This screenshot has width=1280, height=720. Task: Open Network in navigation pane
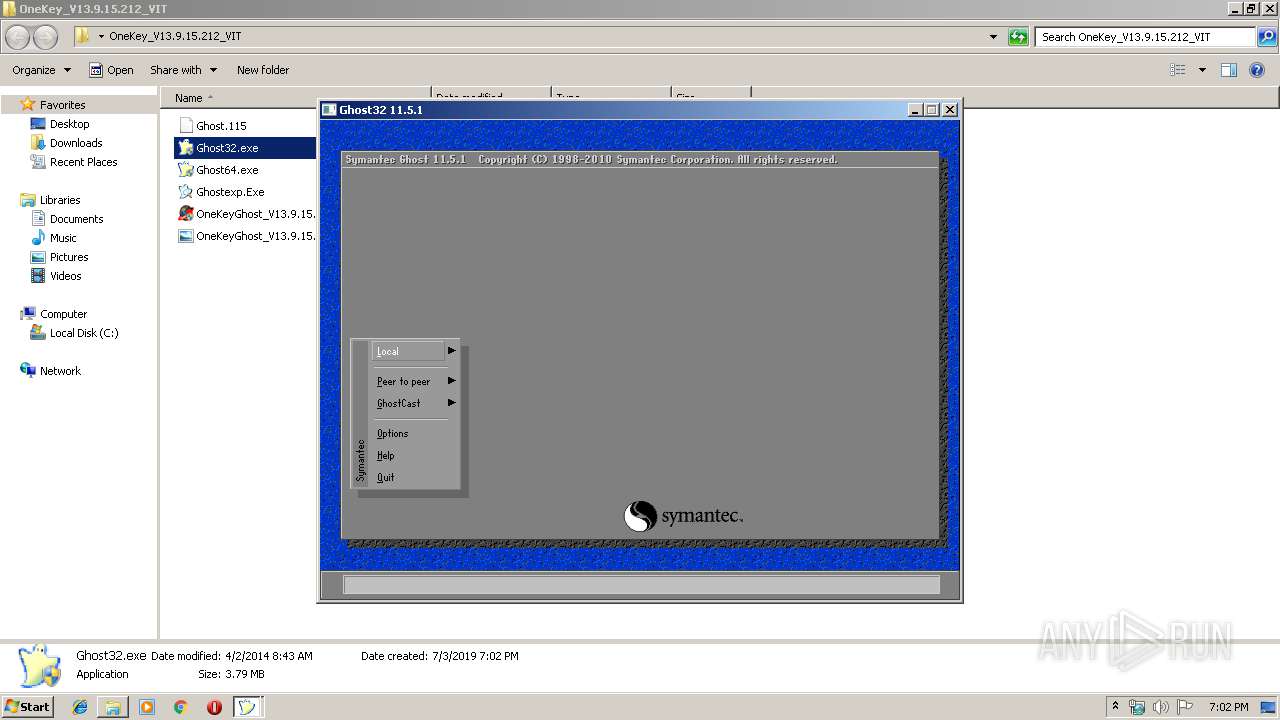(60, 371)
